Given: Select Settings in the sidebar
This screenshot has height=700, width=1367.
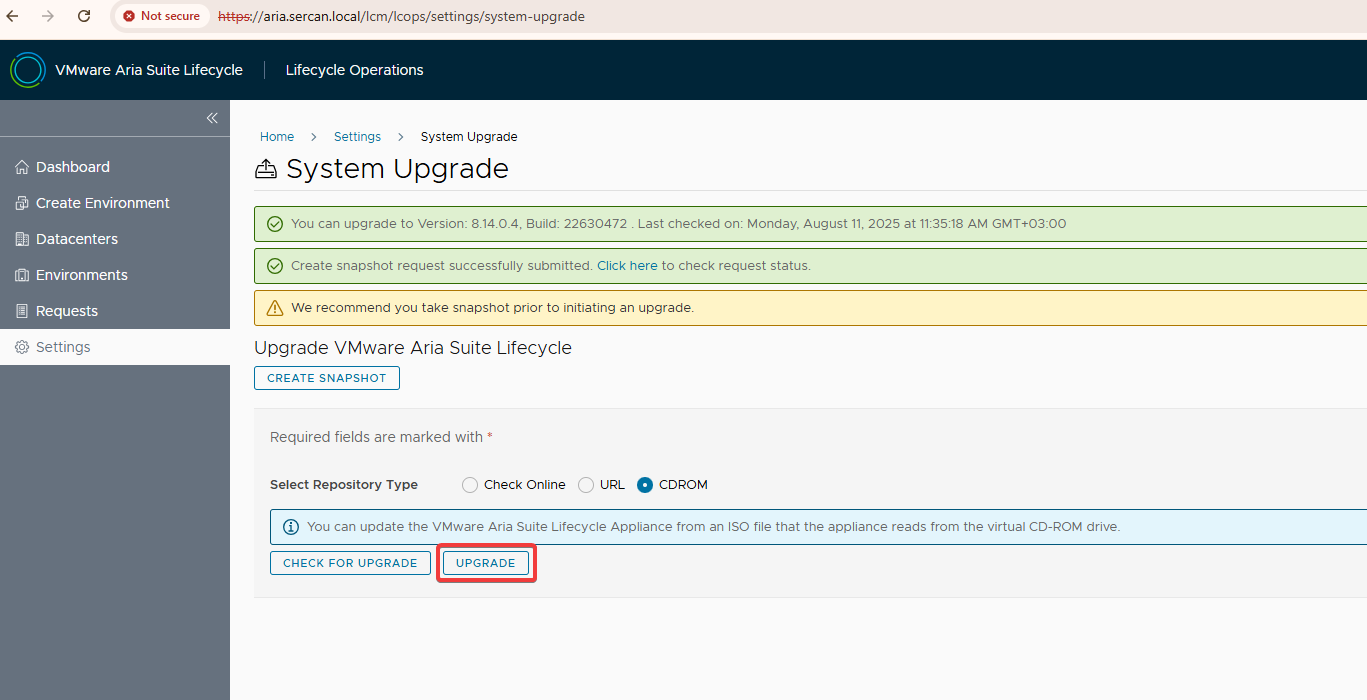Looking at the screenshot, I should point(115,347).
